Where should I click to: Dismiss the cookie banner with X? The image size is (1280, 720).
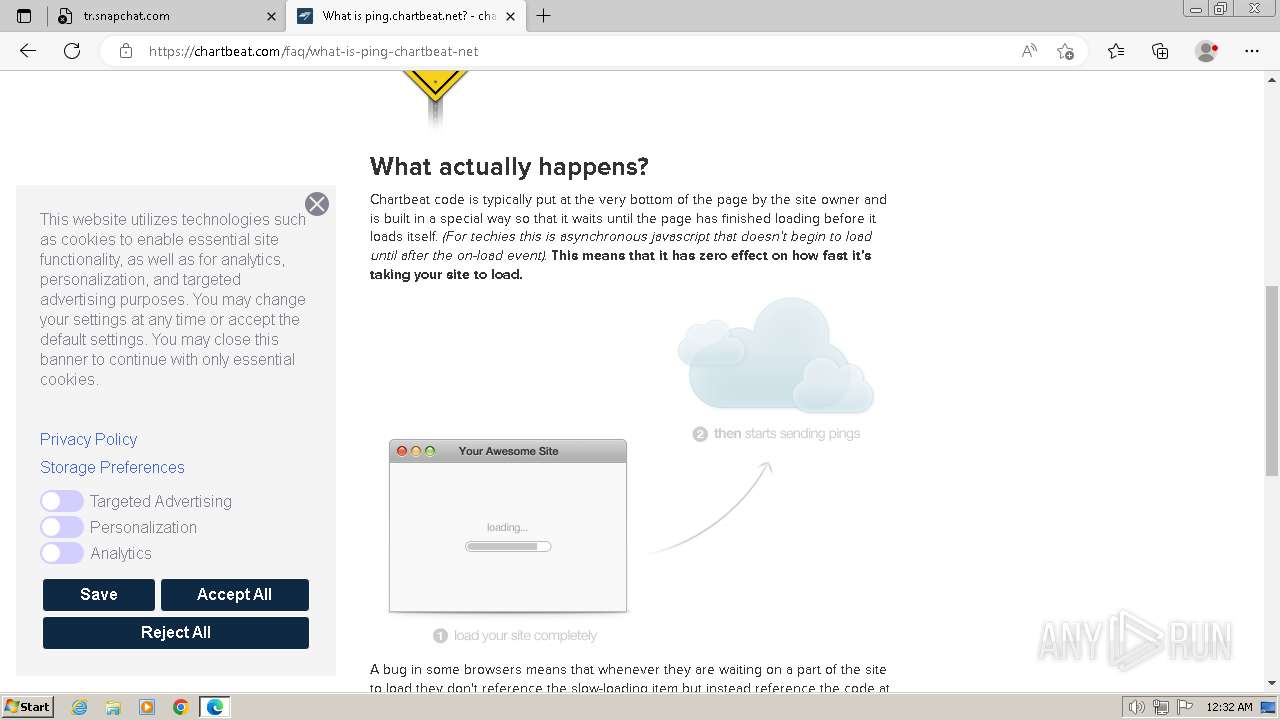pyautogui.click(x=317, y=204)
